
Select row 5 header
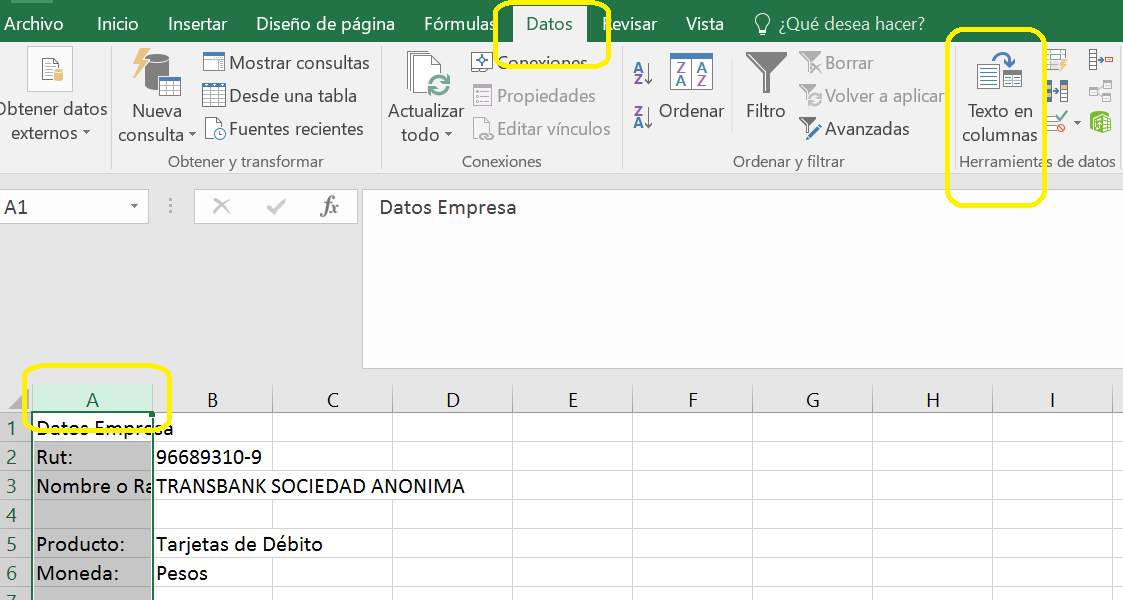click(x=14, y=544)
